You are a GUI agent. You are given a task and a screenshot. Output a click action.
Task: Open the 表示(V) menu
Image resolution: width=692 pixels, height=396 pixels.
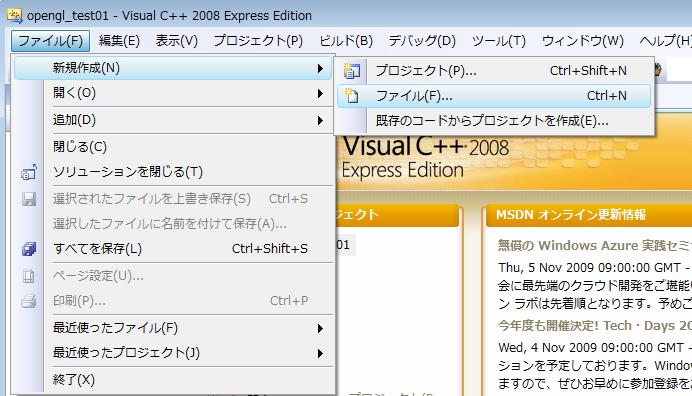point(177,41)
